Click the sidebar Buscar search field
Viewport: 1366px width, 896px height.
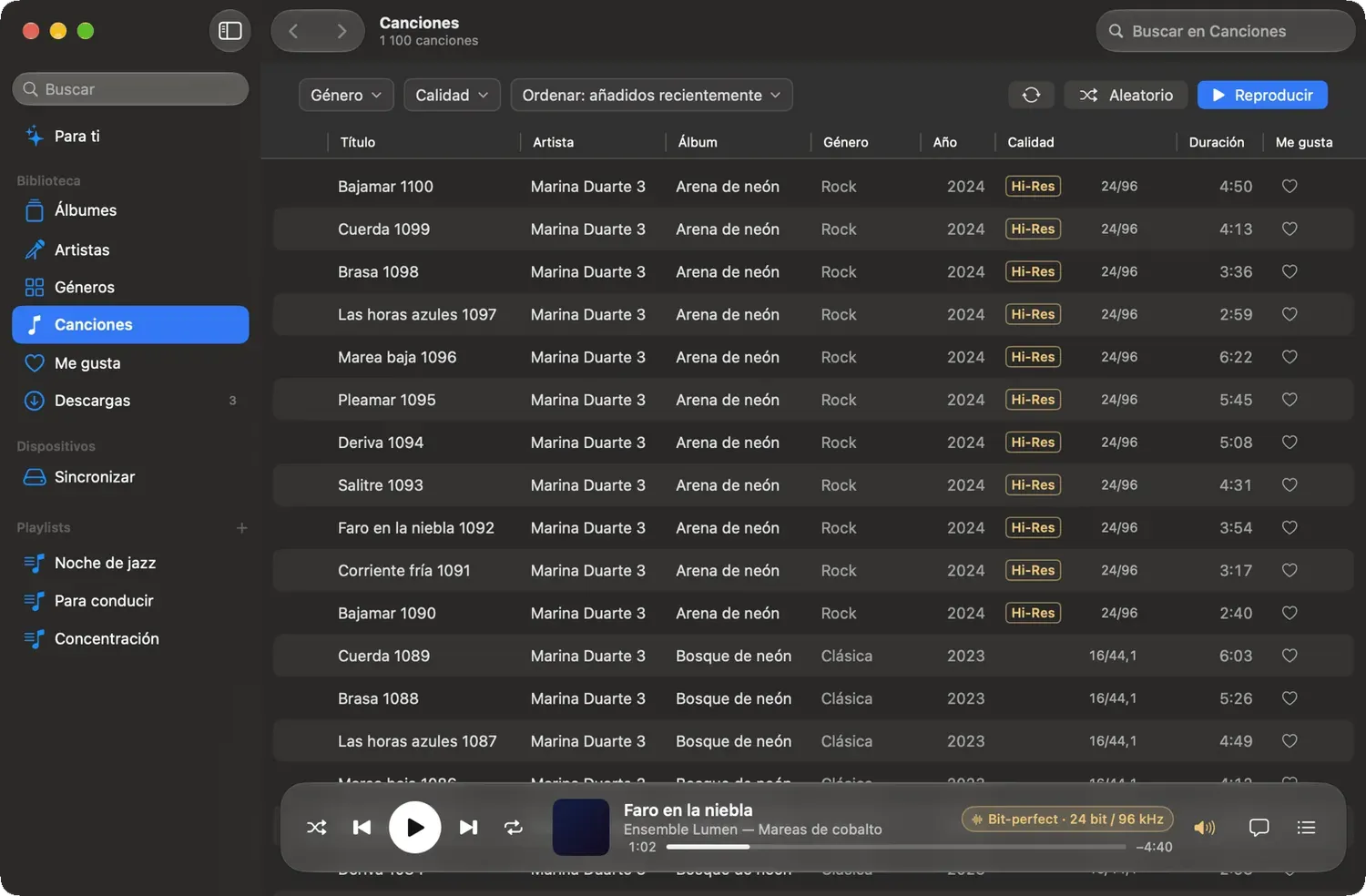pos(130,89)
